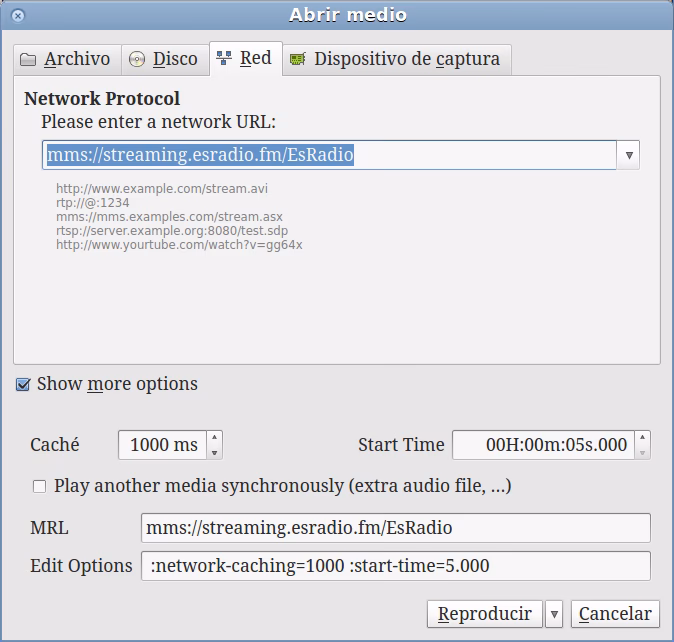Open the Dispositivo de captura tab

click(397, 59)
